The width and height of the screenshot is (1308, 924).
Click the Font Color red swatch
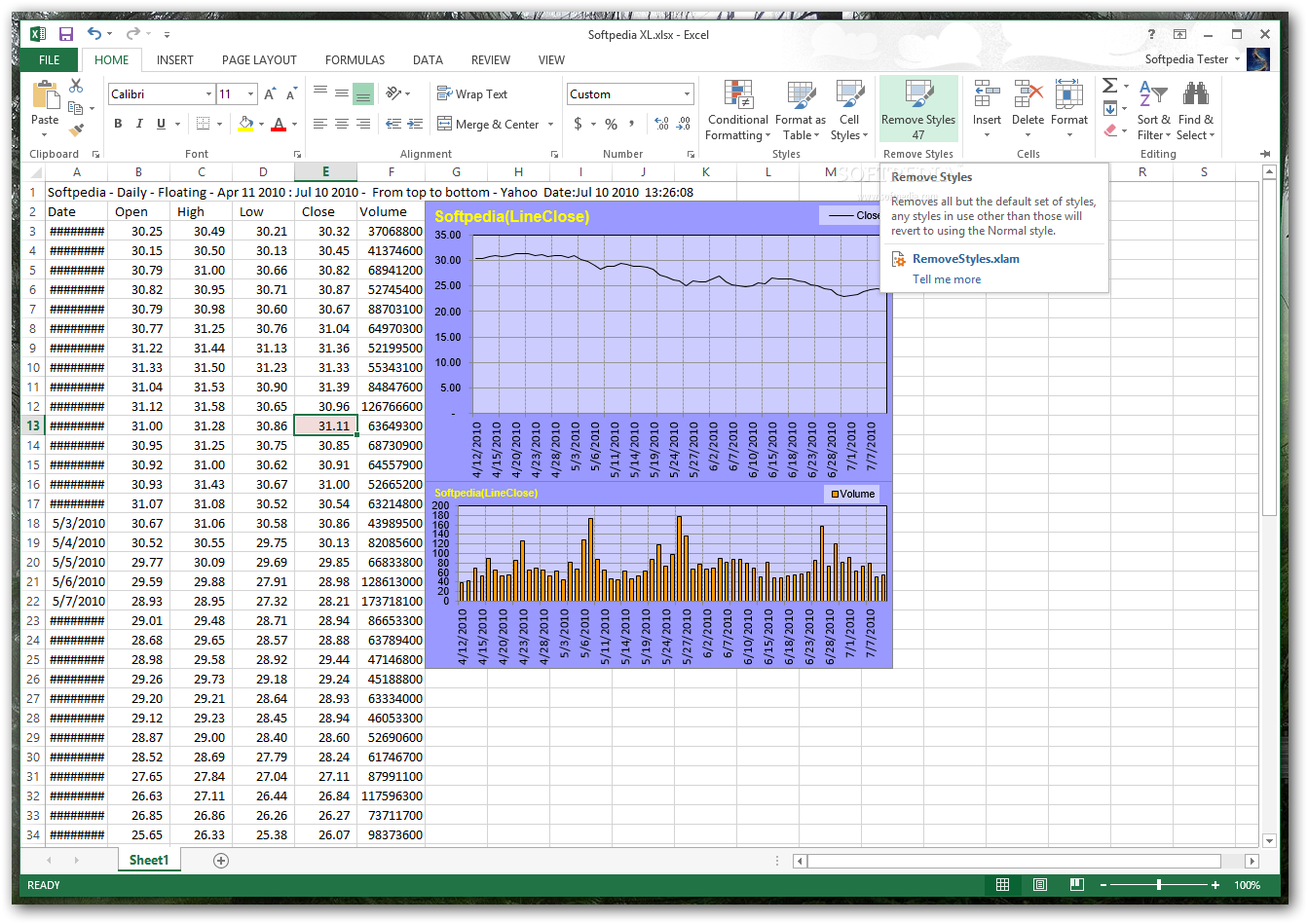[x=279, y=124]
